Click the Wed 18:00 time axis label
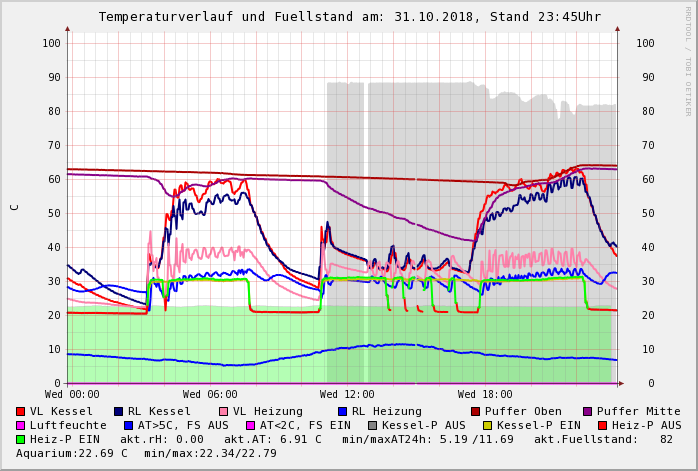 coord(484,395)
